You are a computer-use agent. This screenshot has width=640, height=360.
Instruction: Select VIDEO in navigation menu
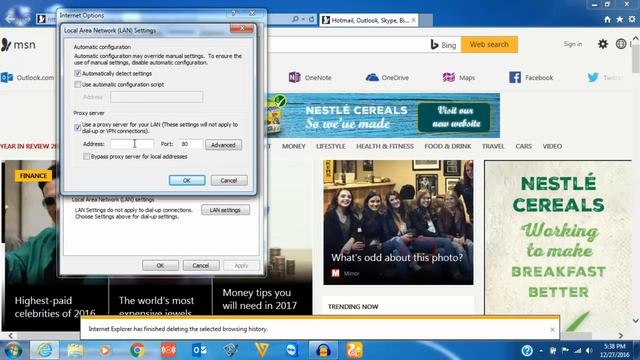coord(552,146)
